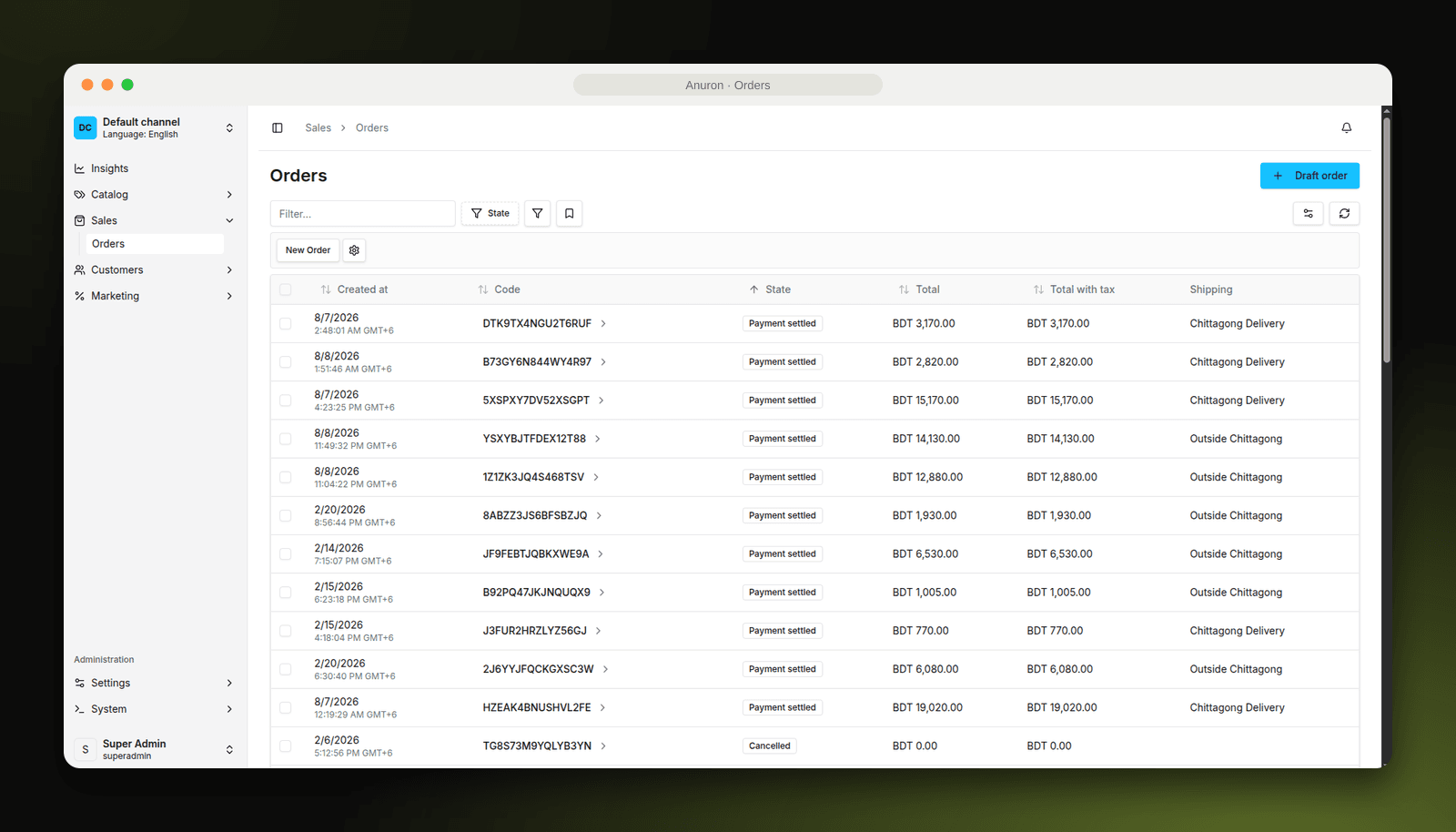Click the Settings sliders icon in sidebar
Image resolution: width=1456 pixels, height=832 pixels.
(x=80, y=683)
